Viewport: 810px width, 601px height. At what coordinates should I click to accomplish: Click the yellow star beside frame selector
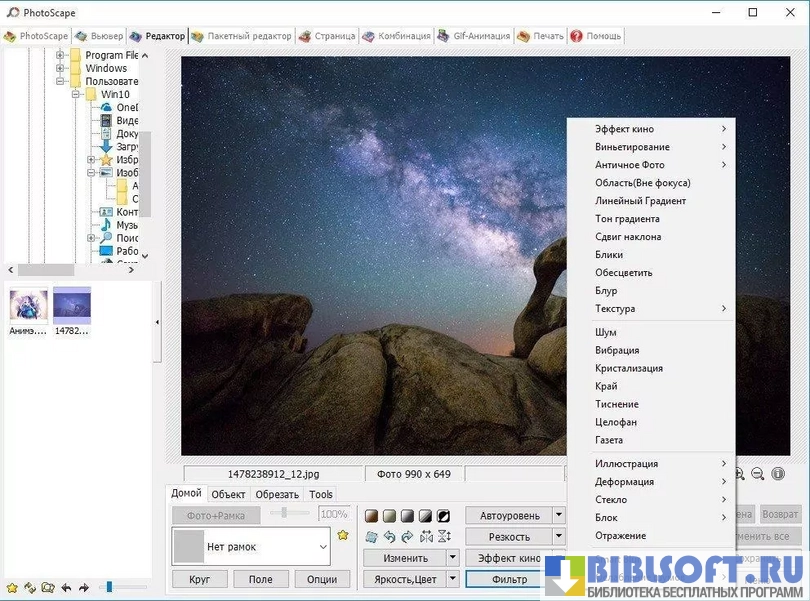click(x=343, y=536)
